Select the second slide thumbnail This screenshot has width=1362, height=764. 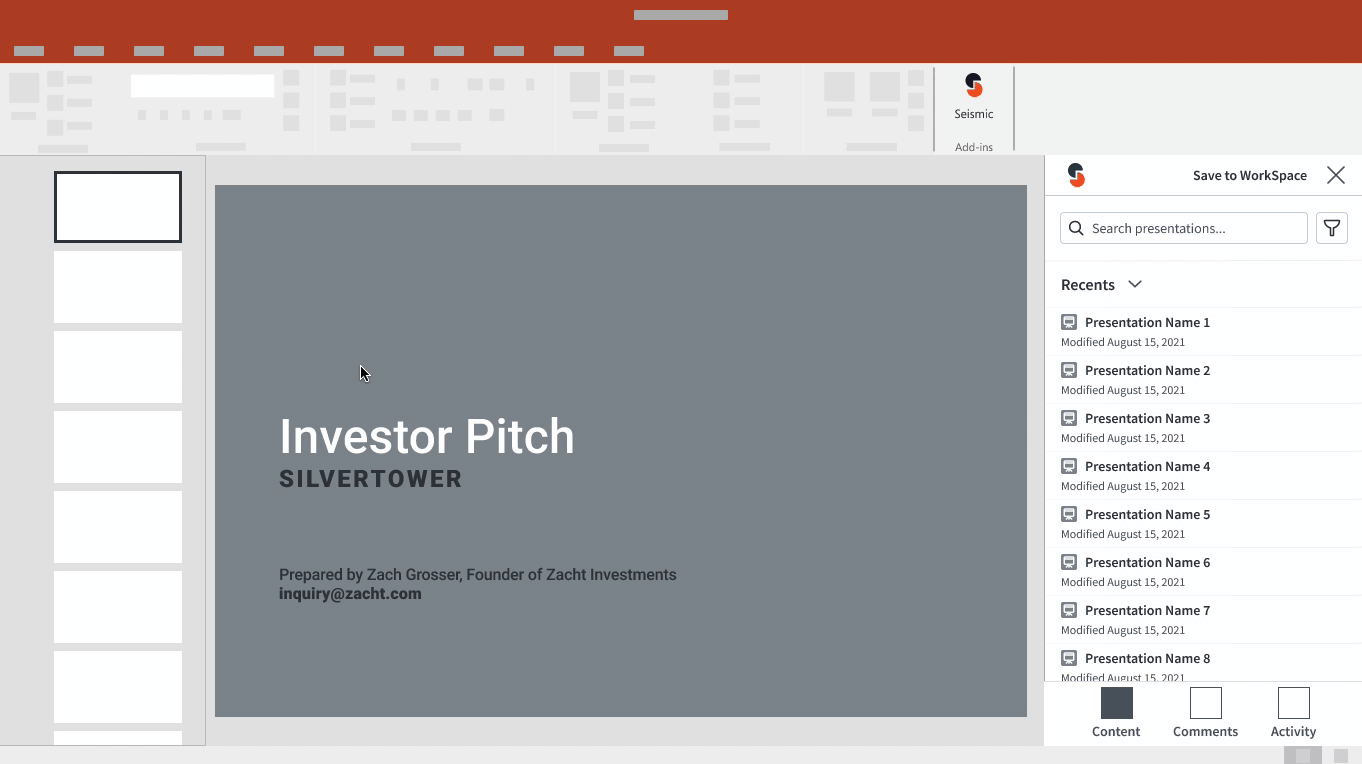118,287
